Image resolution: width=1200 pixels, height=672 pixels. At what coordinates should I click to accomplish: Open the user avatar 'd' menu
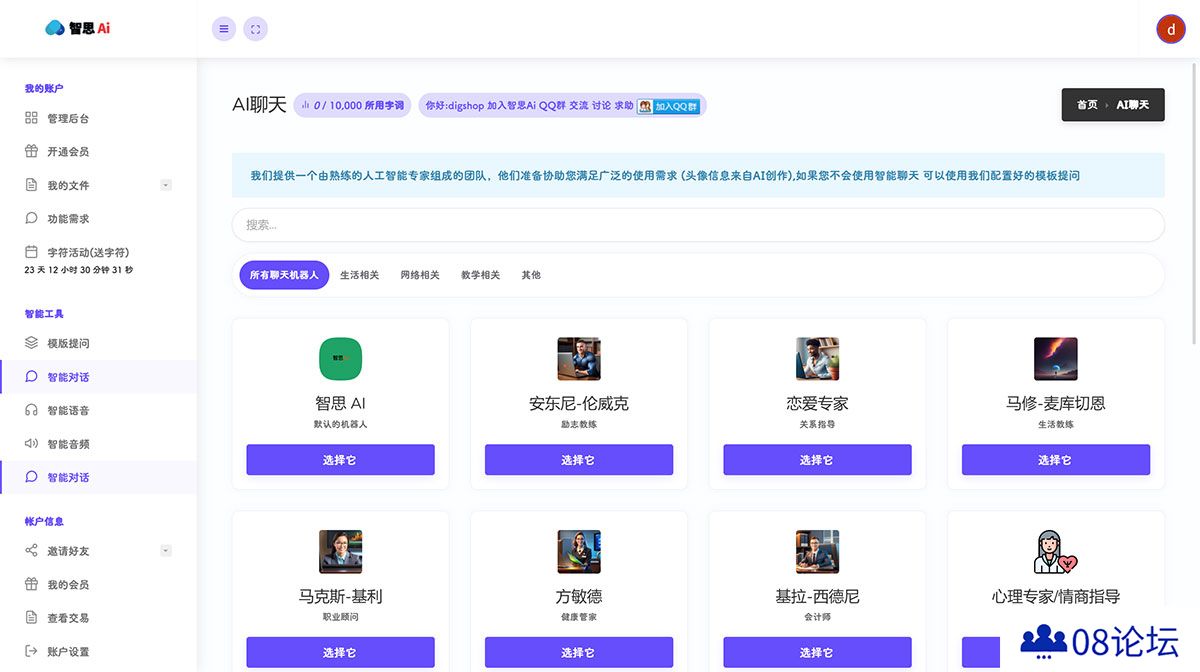coord(1170,29)
